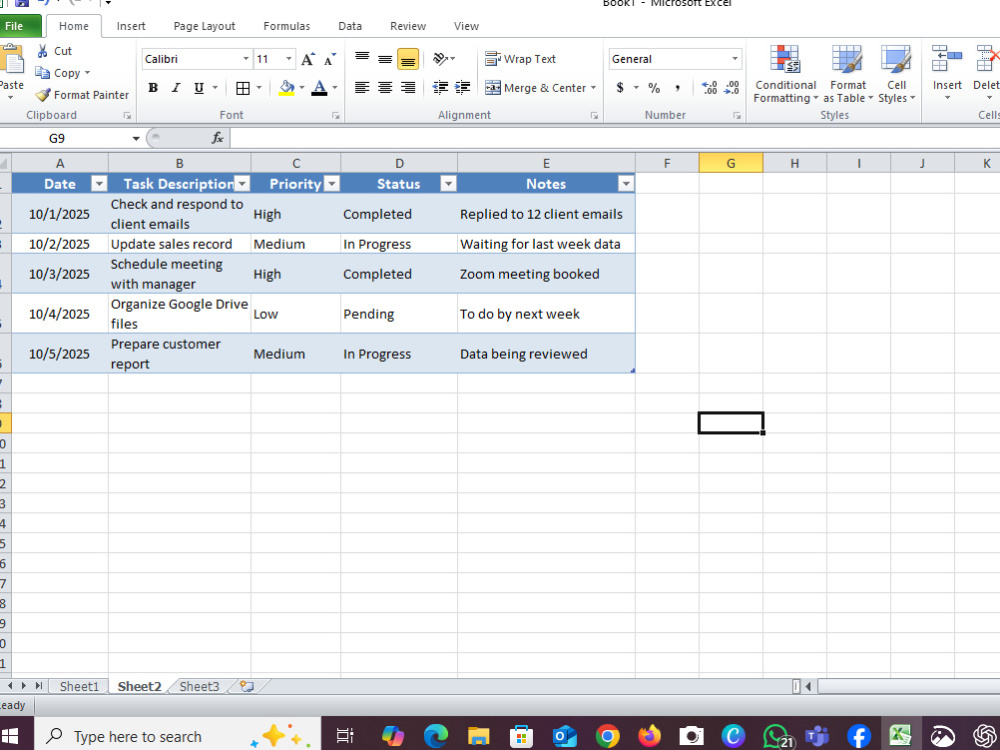Image resolution: width=1000 pixels, height=750 pixels.
Task: Open the Orientation text rotation tool
Action: point(441,59)
